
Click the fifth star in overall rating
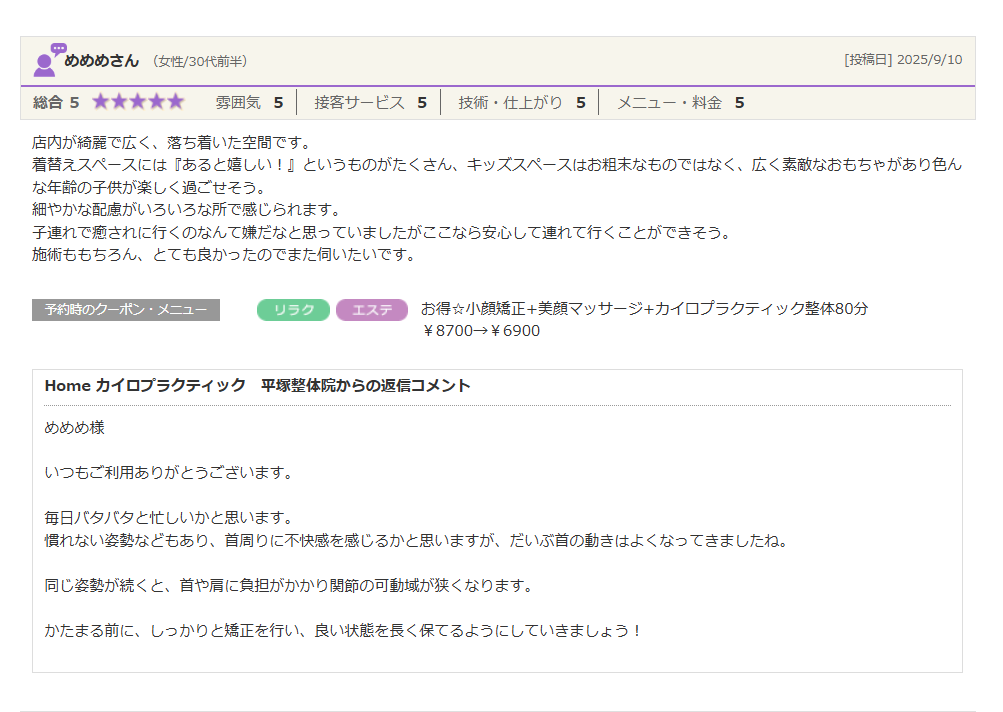176,102
